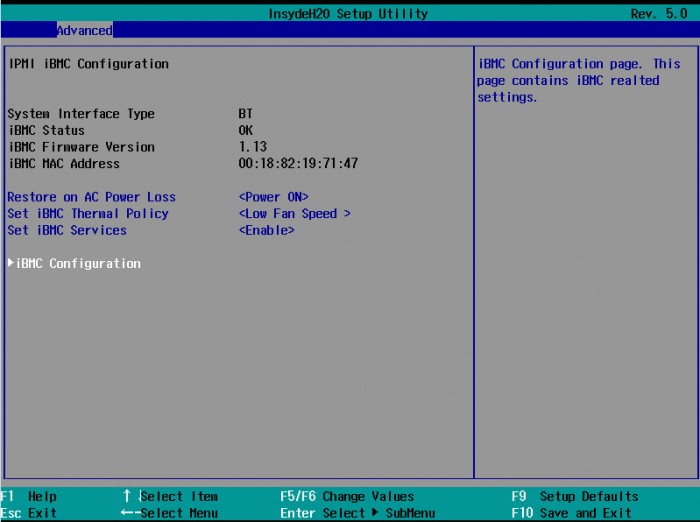Screen dimensions: 700x522
Task: Toggle the iBMC Services <Enable> value
Action: [266, 230]
